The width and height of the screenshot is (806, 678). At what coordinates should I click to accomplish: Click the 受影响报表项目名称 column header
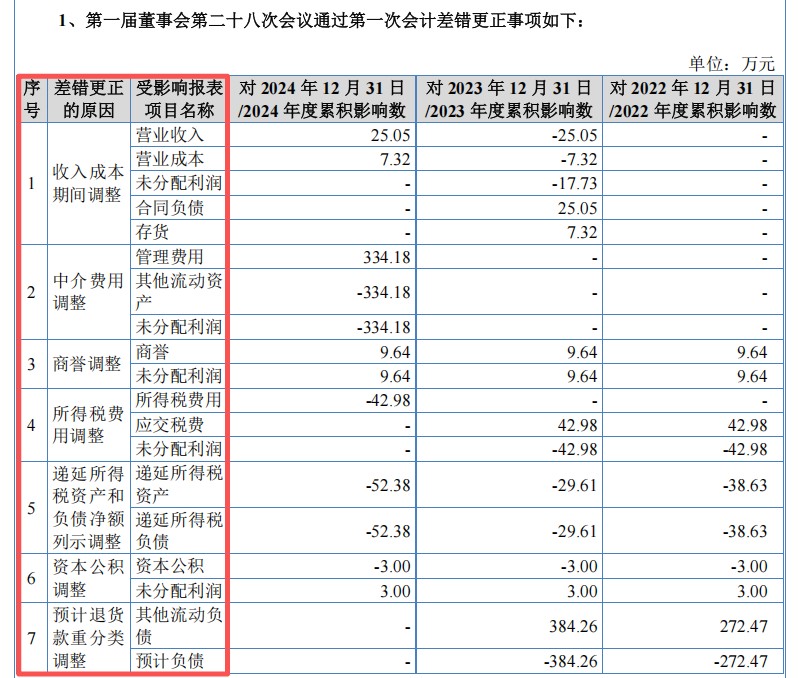click(x=179, y=98)
